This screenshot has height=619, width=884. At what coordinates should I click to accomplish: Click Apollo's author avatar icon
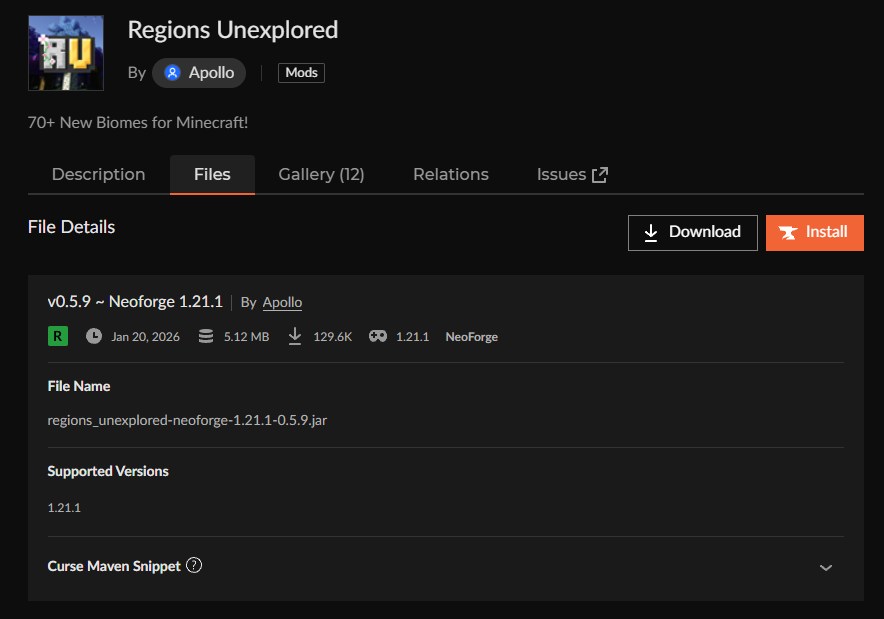(x=173, y=73)
